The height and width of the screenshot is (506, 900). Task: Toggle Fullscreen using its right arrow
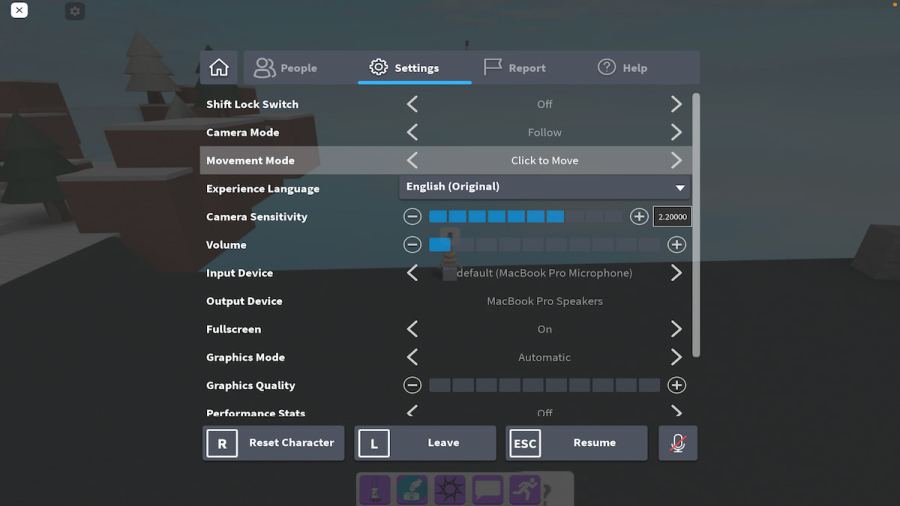[x=677, y=329]
